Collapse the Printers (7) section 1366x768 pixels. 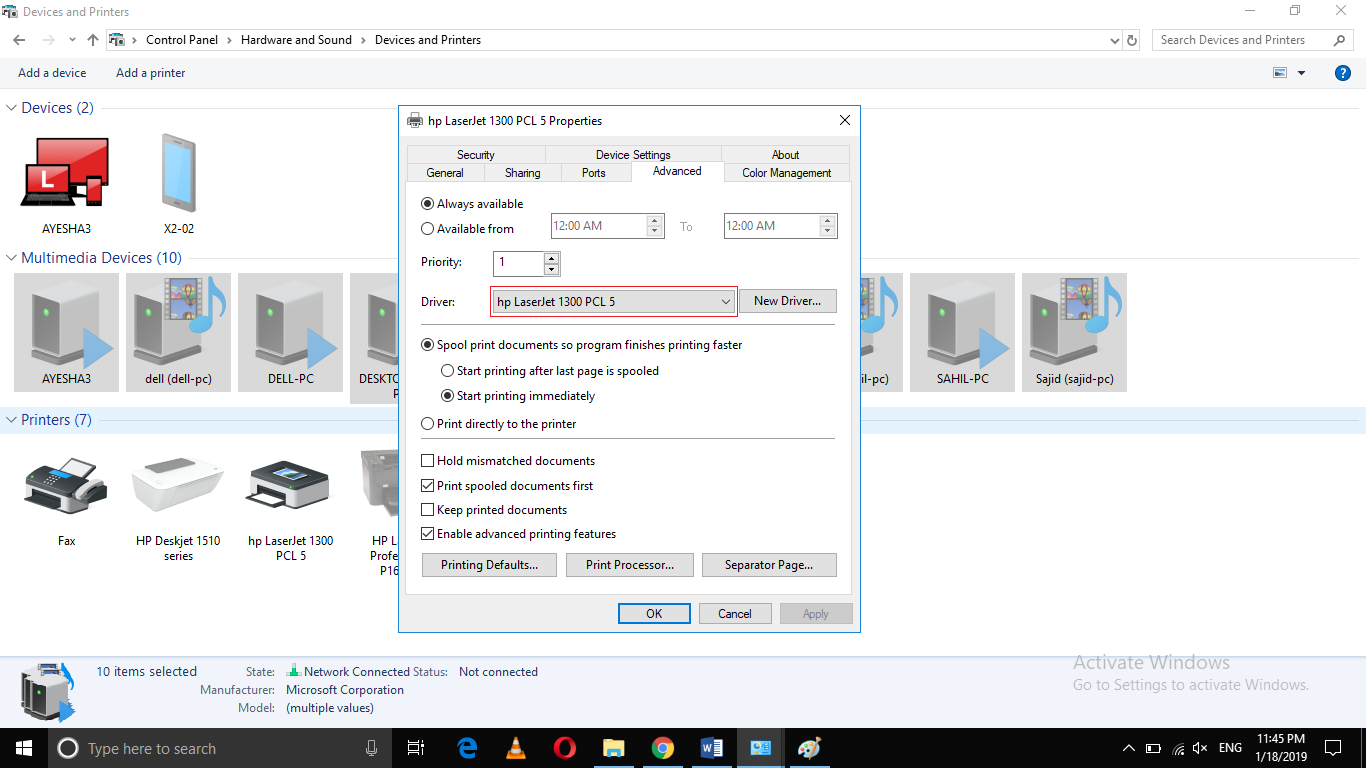(10, 419)
